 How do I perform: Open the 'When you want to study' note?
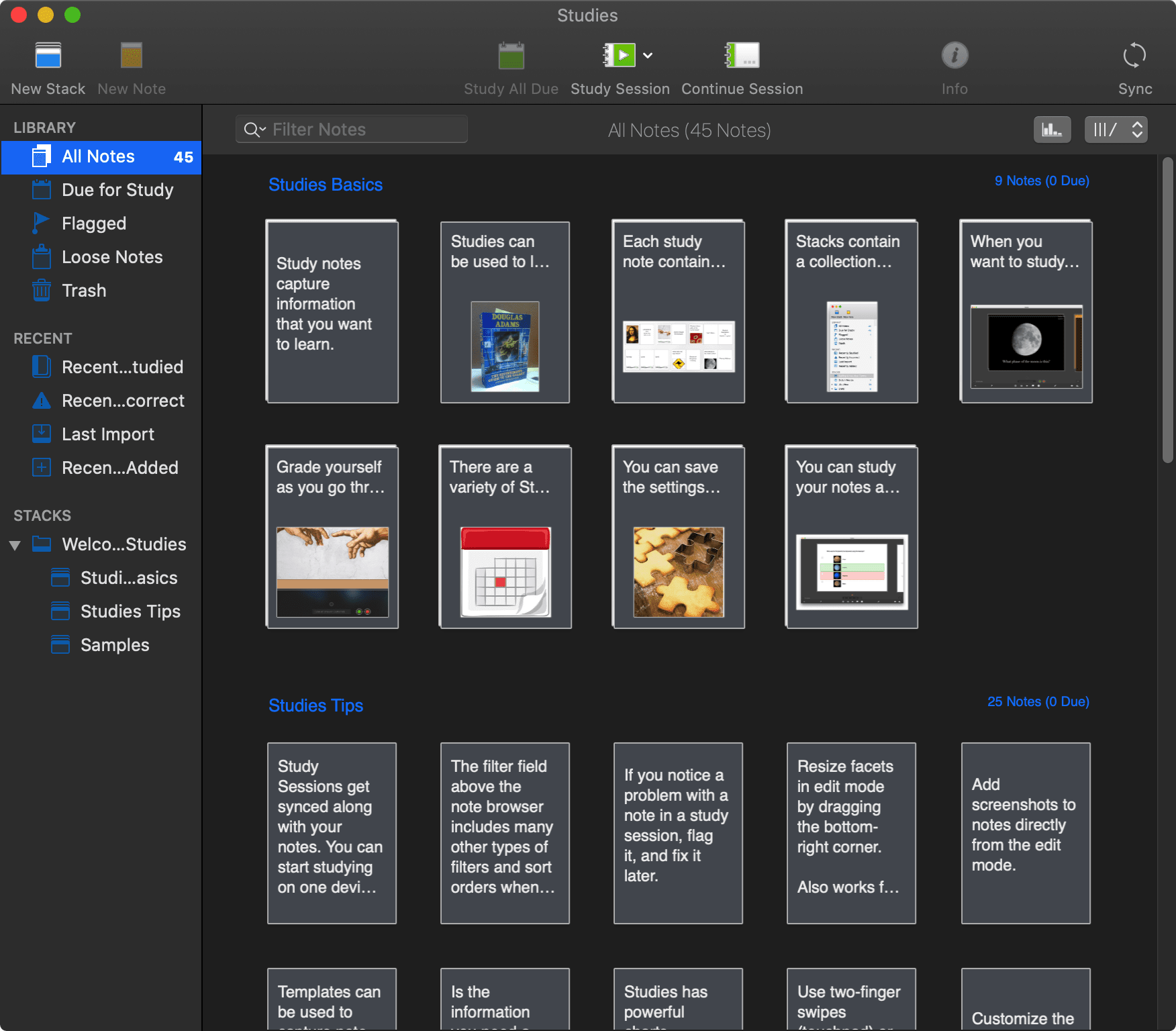coord(1026,311)
